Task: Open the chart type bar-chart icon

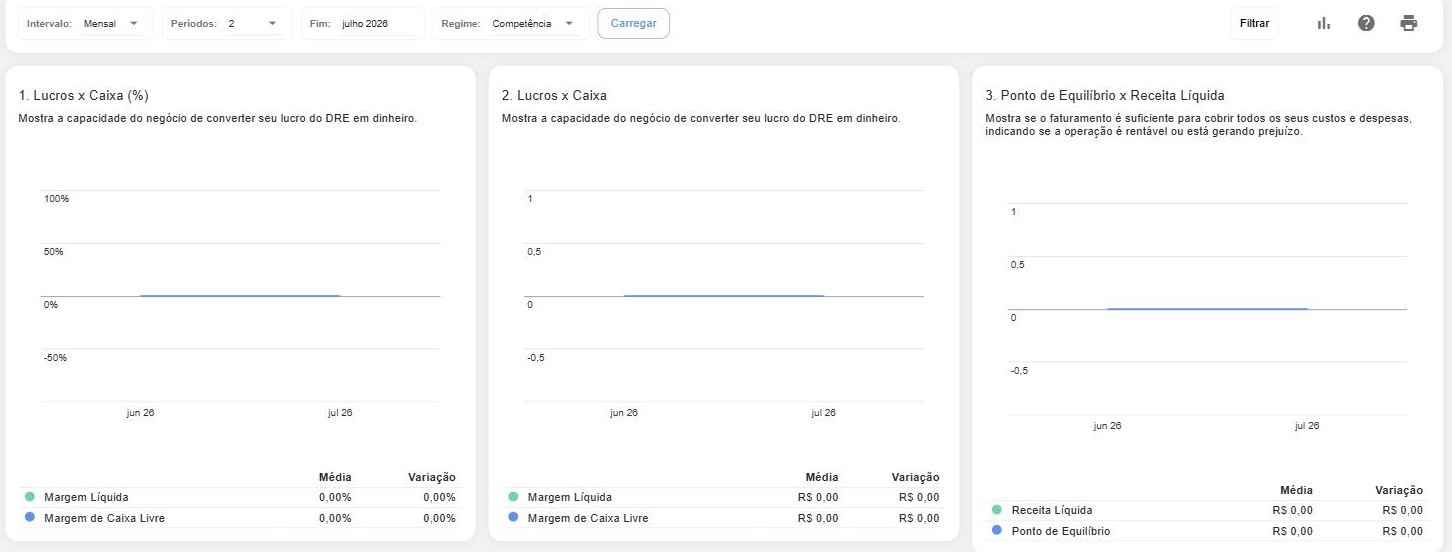Action: pyautogui.click(x=1323, y=23)
